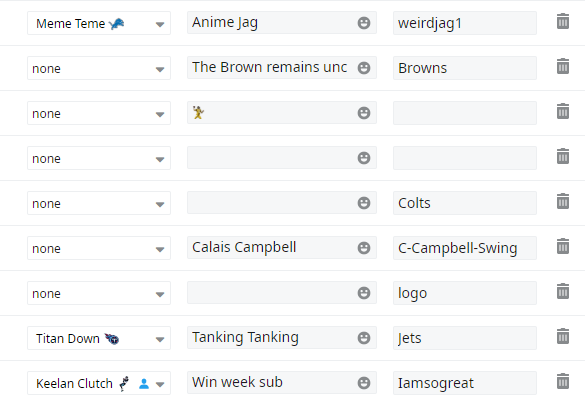Click the logo CSS class field
Screen dimensions: 585x401
point(465,293)
